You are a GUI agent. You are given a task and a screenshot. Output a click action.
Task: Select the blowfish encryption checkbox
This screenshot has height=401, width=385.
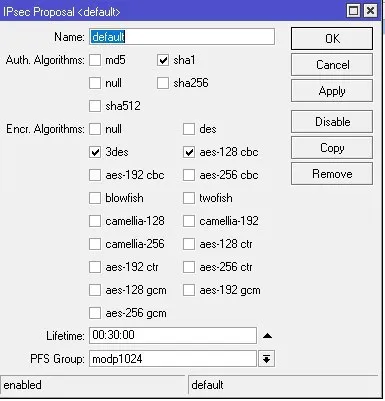(95, 198)
